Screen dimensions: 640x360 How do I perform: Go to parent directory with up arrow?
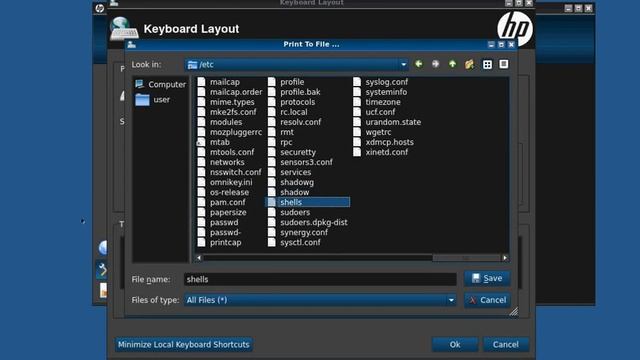click(452, 64)
